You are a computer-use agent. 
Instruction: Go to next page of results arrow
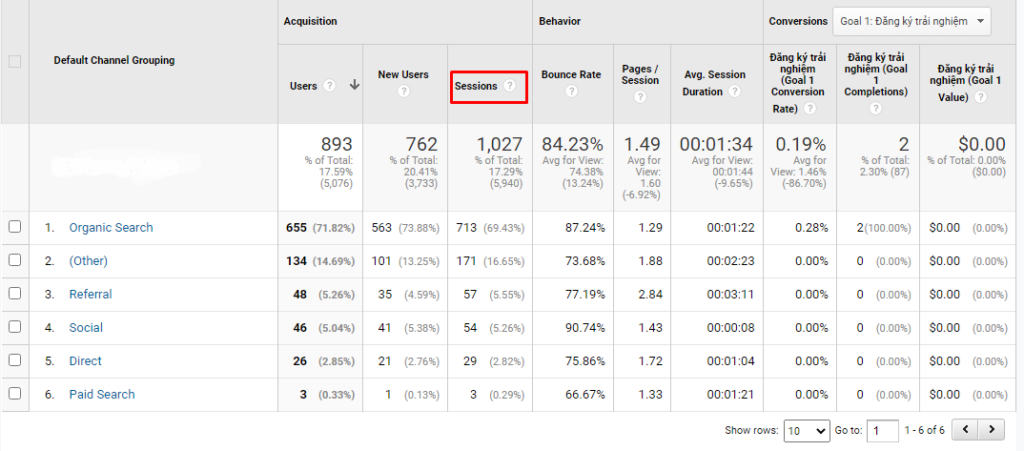pos(990,430)
